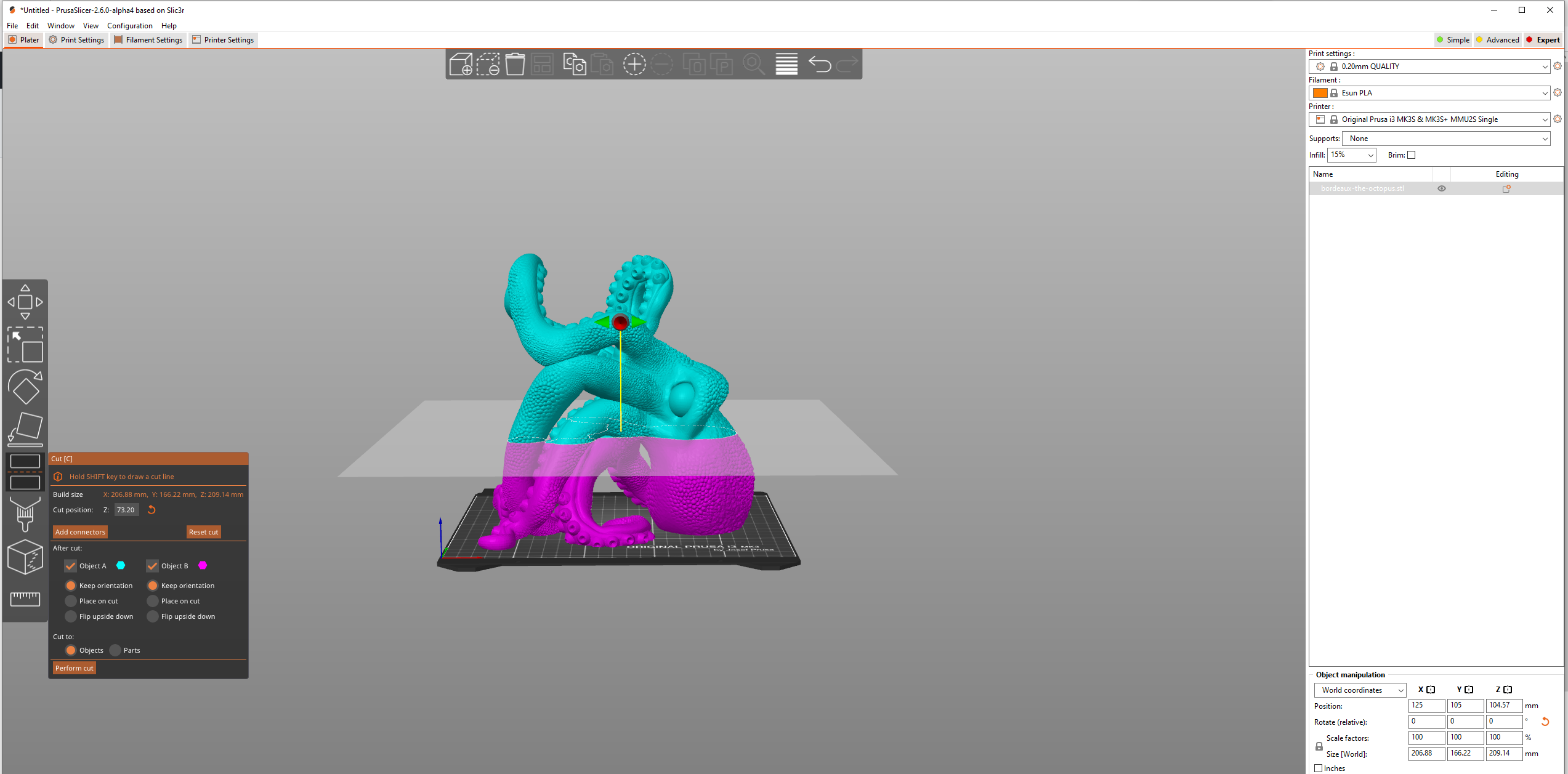The height and width of the screenshot is (774, 1568).
Task: Switch to the Print Settings tab
Action: 77,40
